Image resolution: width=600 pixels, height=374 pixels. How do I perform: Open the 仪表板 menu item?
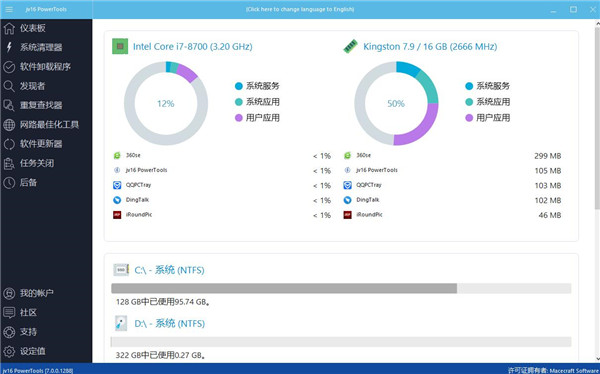pos(33,28)
